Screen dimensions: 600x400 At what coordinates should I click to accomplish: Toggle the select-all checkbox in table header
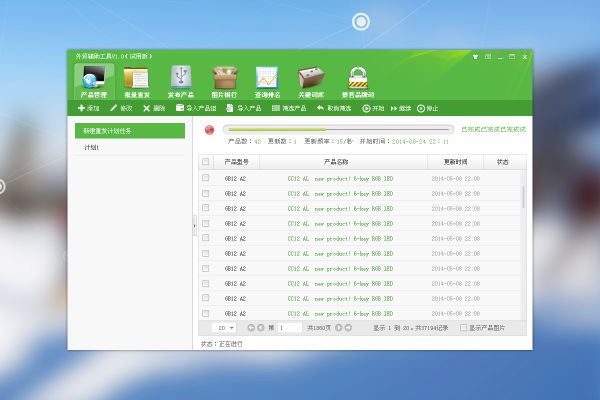tap(206, 161)
